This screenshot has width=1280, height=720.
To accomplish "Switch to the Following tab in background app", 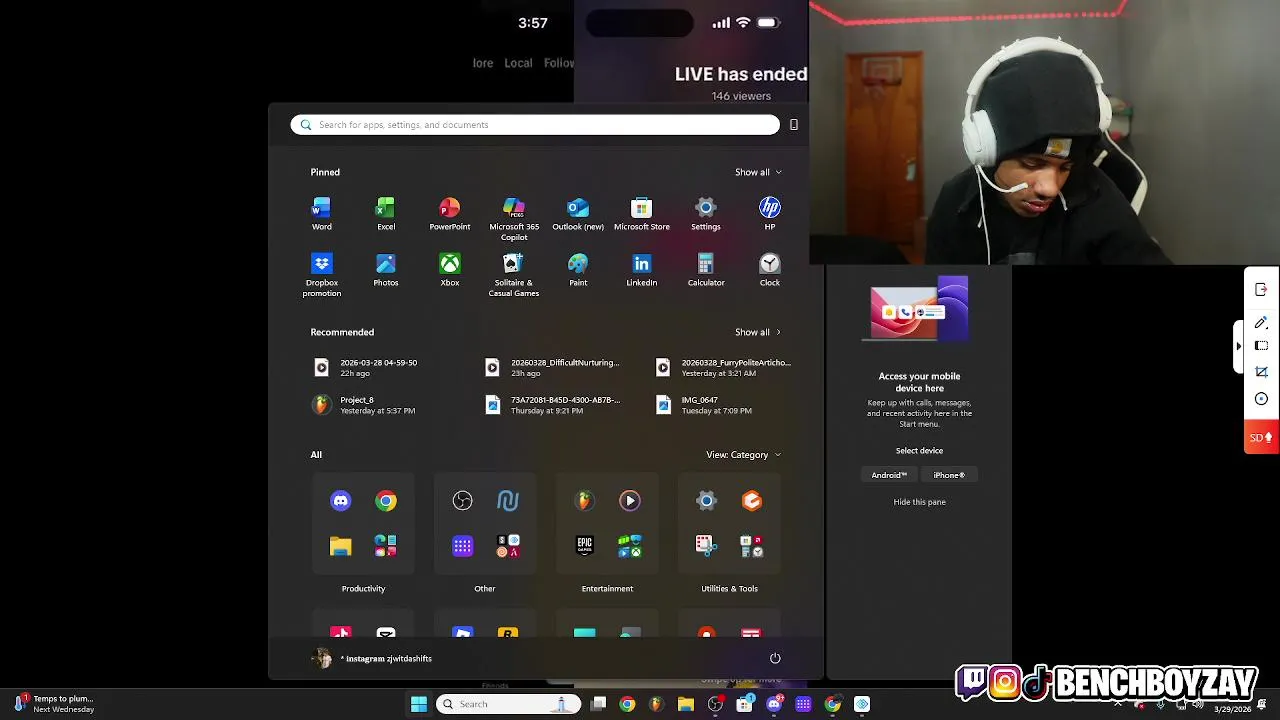I will click(x=558, y=63).
